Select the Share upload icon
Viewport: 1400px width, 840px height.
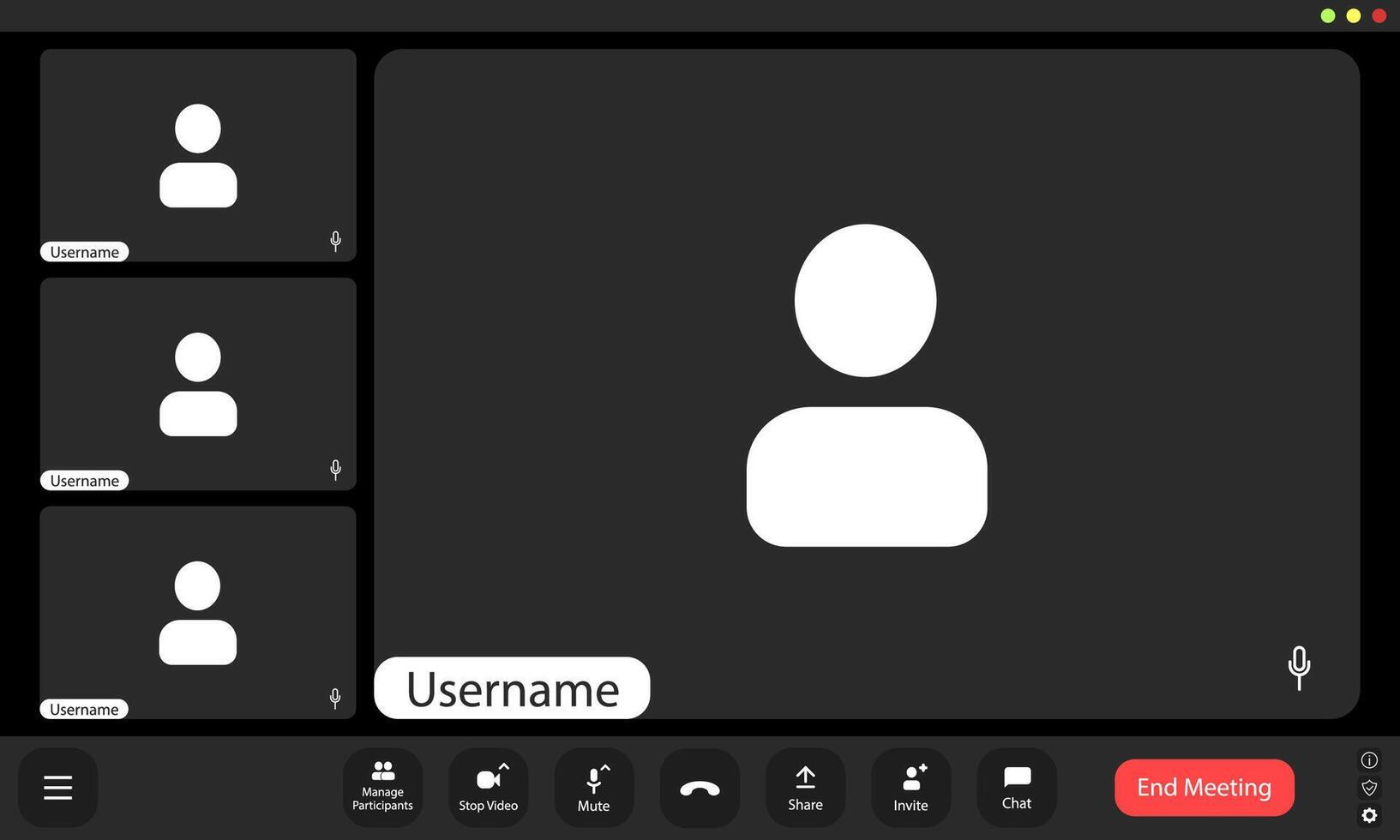(x=804, y=778)
